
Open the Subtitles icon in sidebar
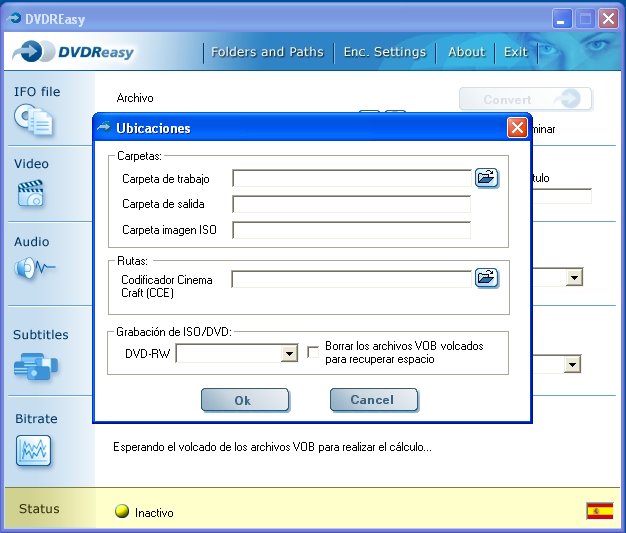pyautogui.click(x=36, y=366)
